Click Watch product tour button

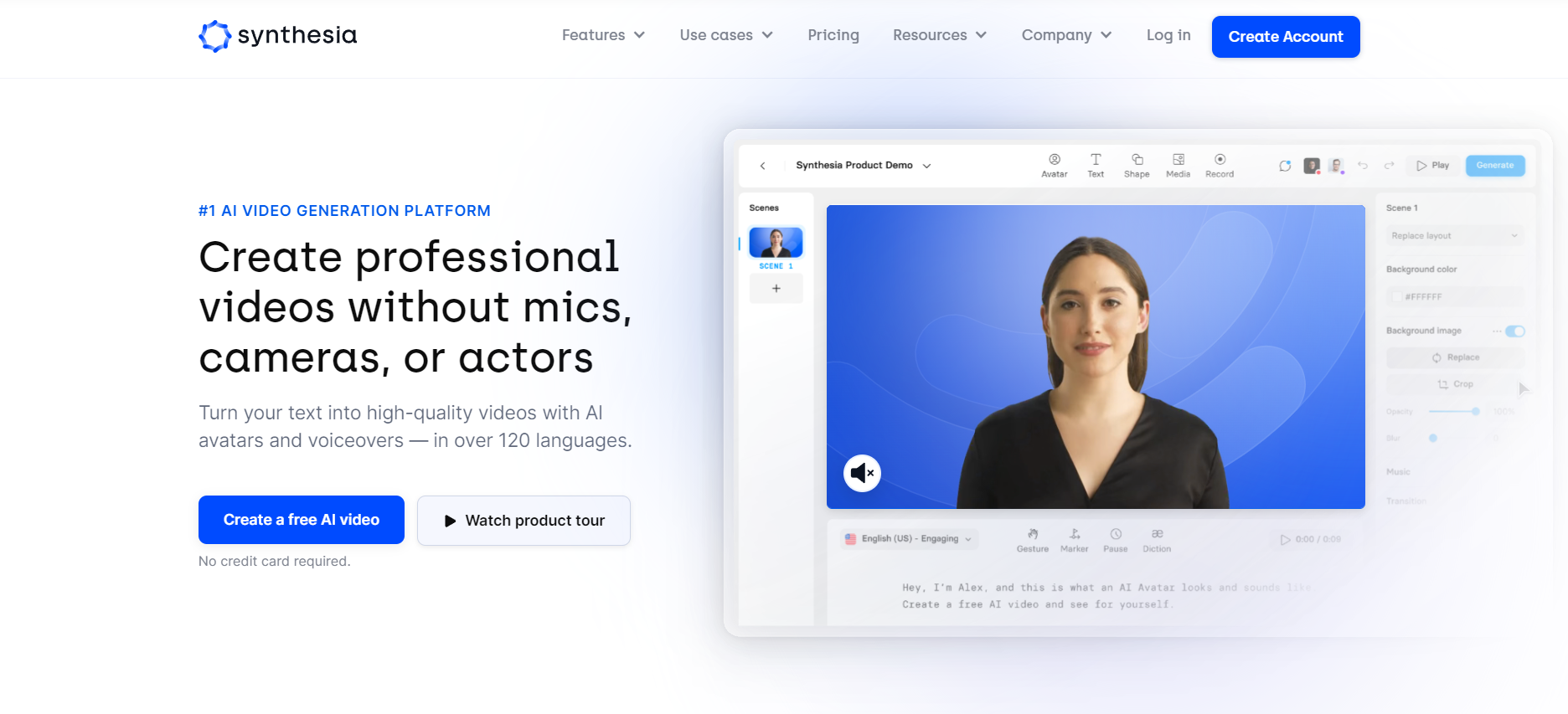click(524, 521)
